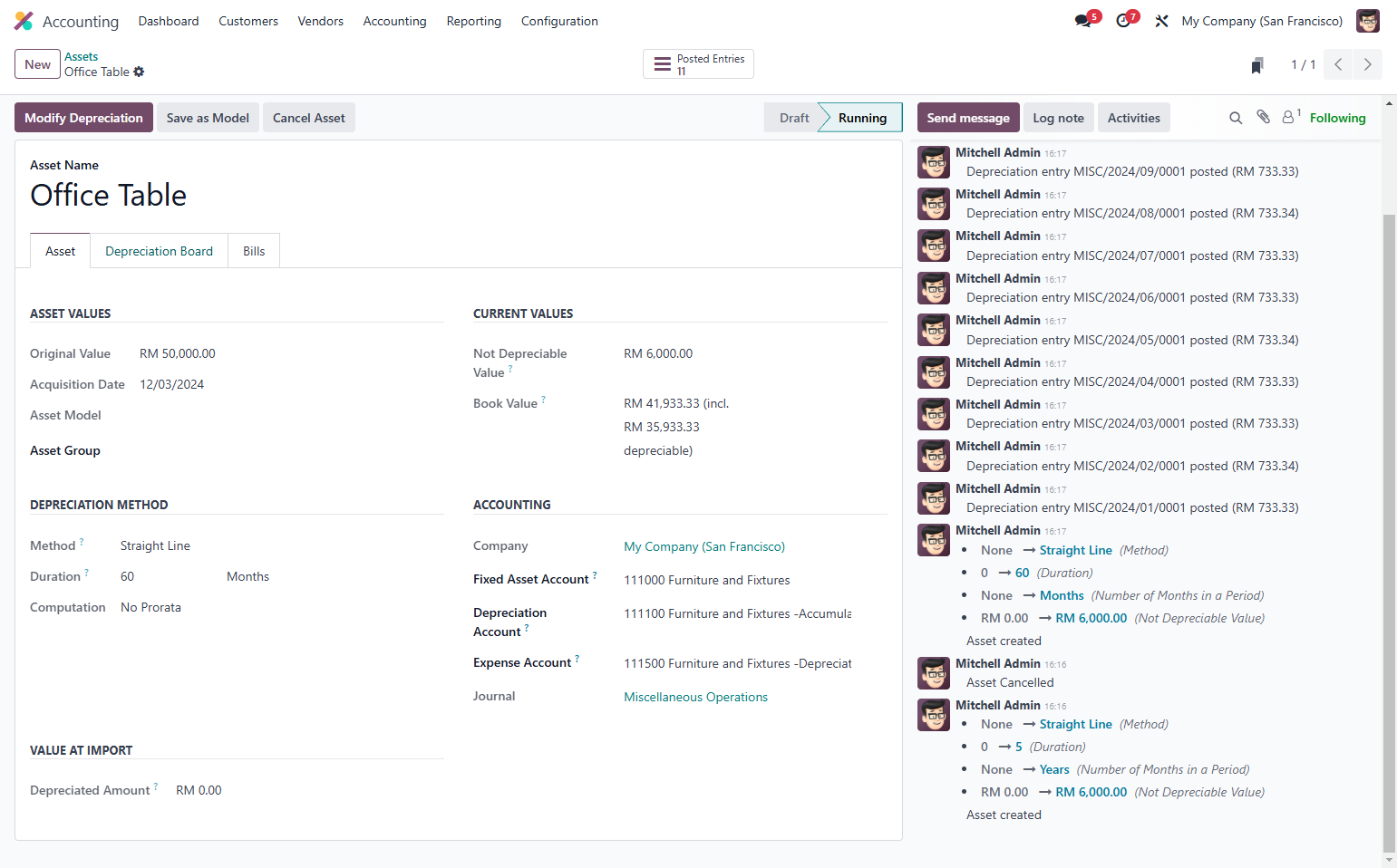Open the company switcher in top bar

tap(1262, 21)
